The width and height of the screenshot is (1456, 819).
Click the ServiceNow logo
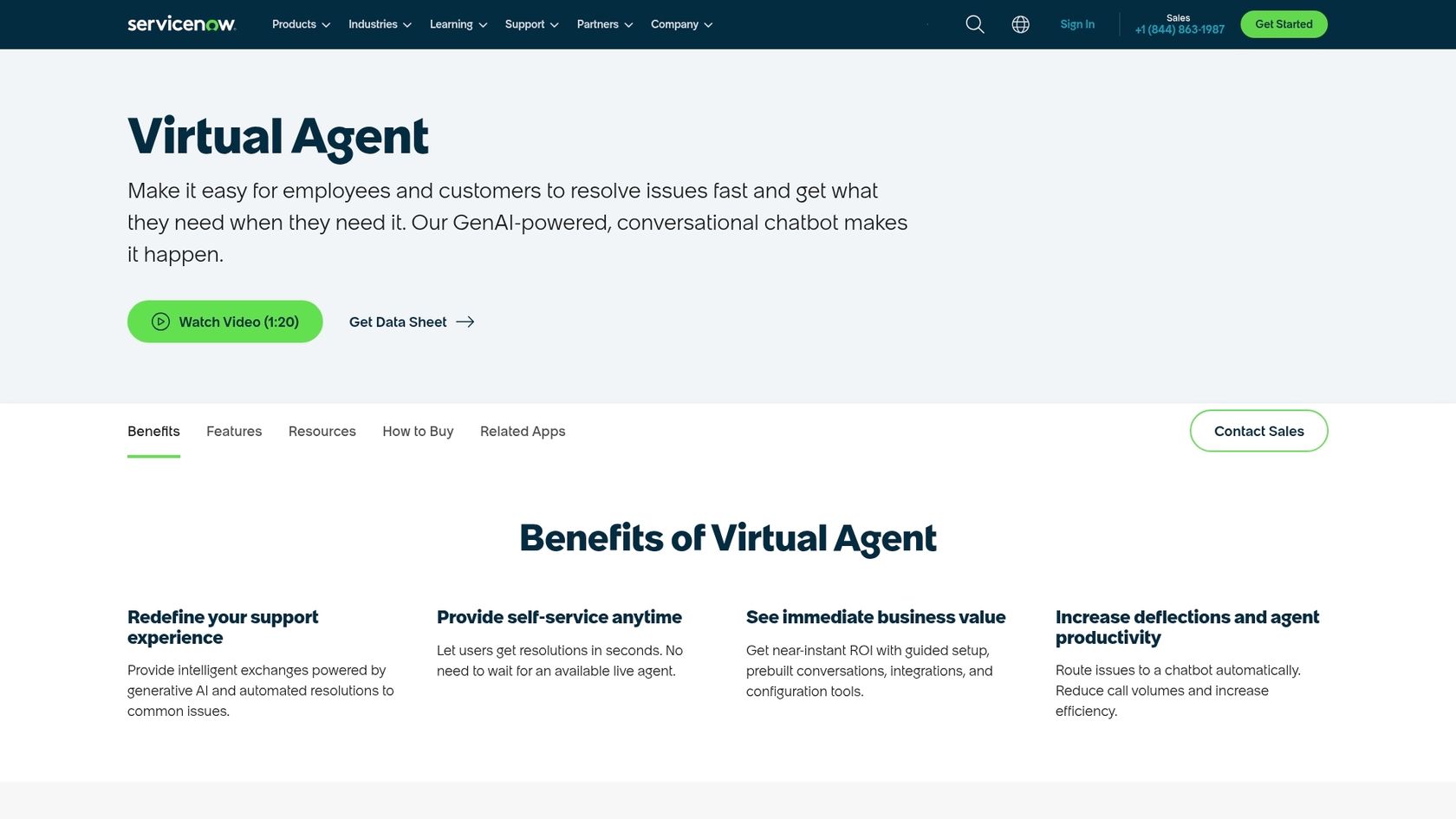(x=180, y=23)
